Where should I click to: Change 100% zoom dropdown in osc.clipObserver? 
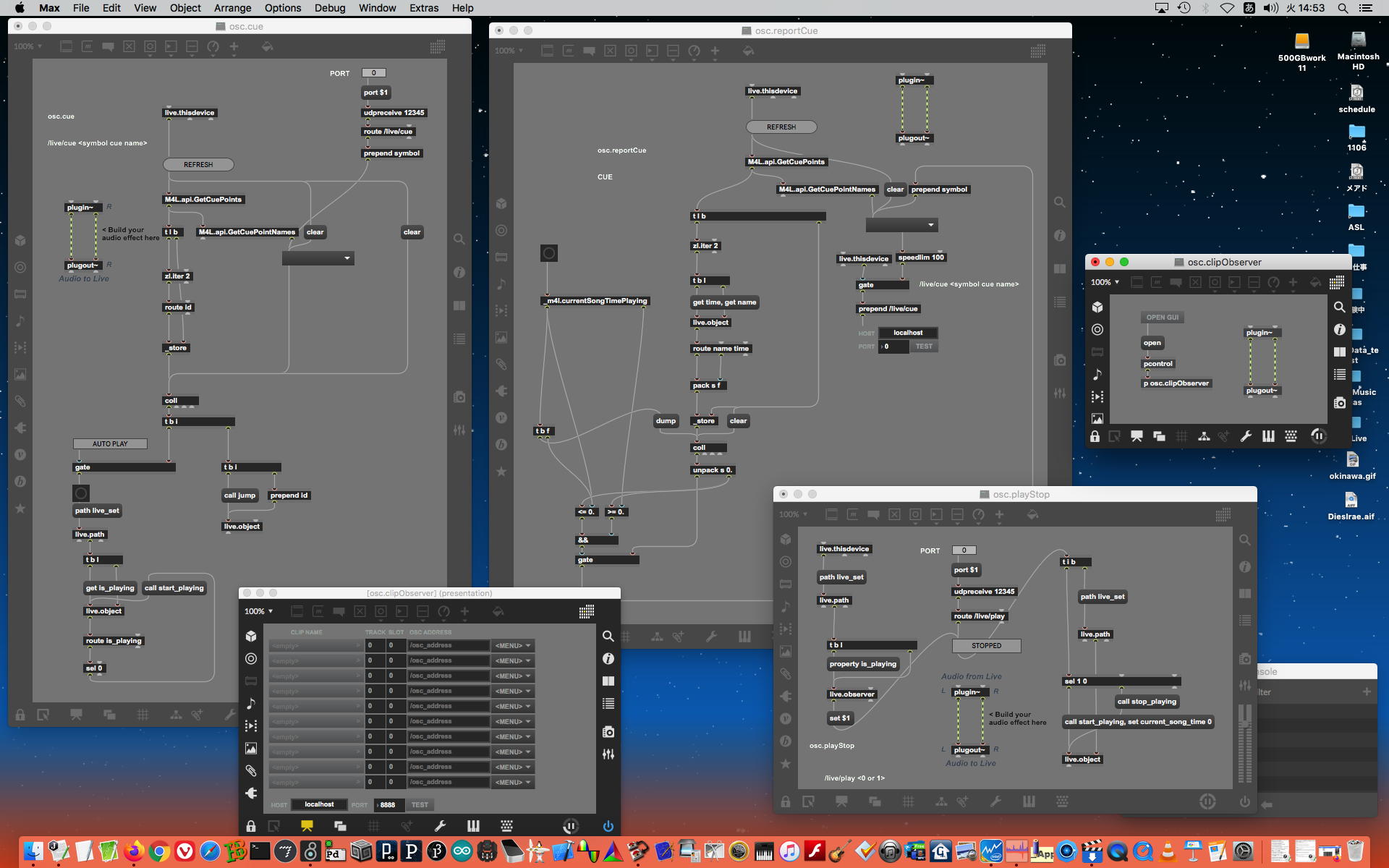click(x=1105, y=282)
